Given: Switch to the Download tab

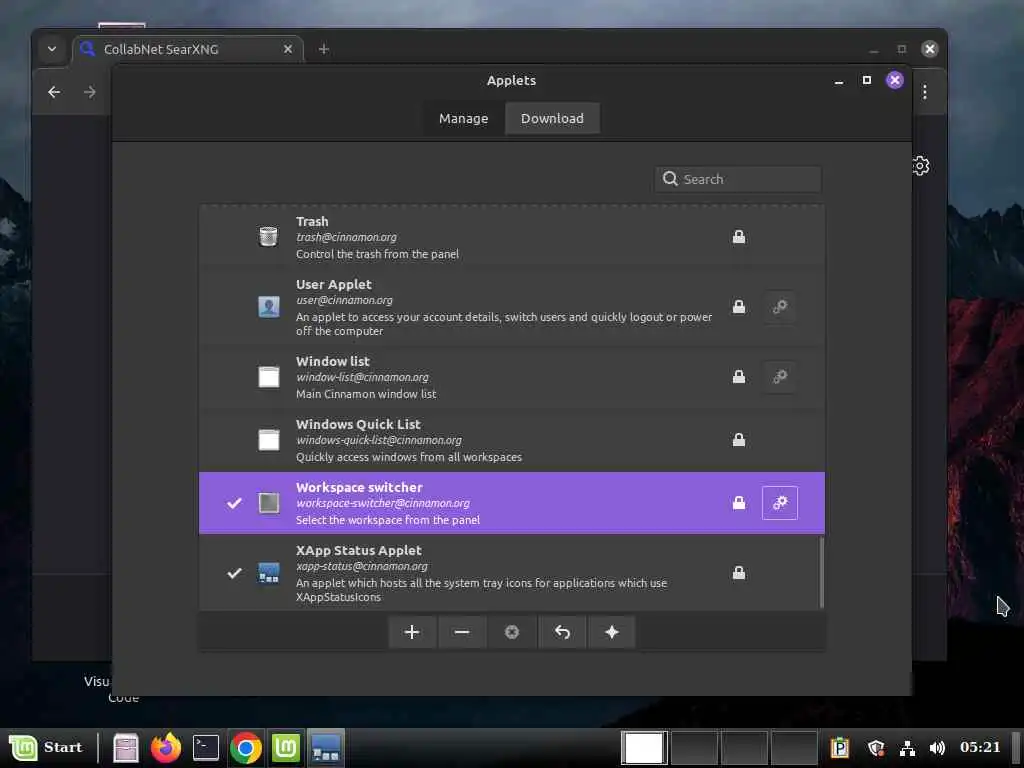Looking at the screenshot, I should pos(552,118).
